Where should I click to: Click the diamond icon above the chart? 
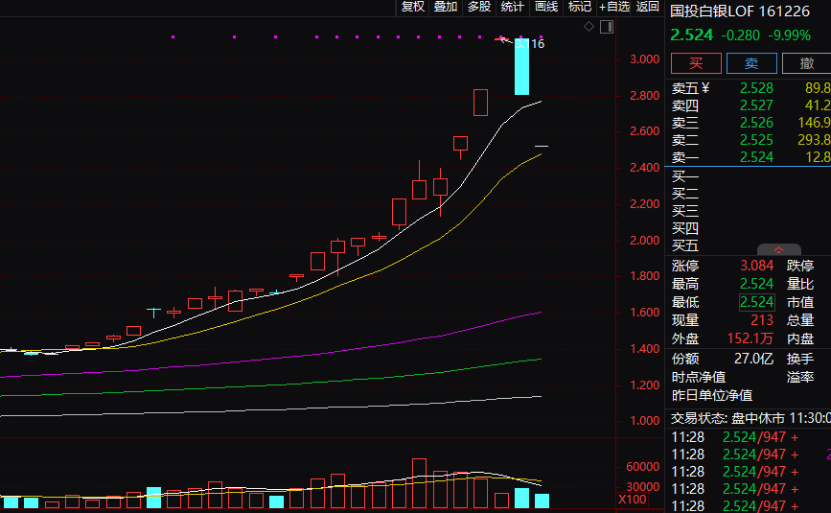tap(589, 26)
